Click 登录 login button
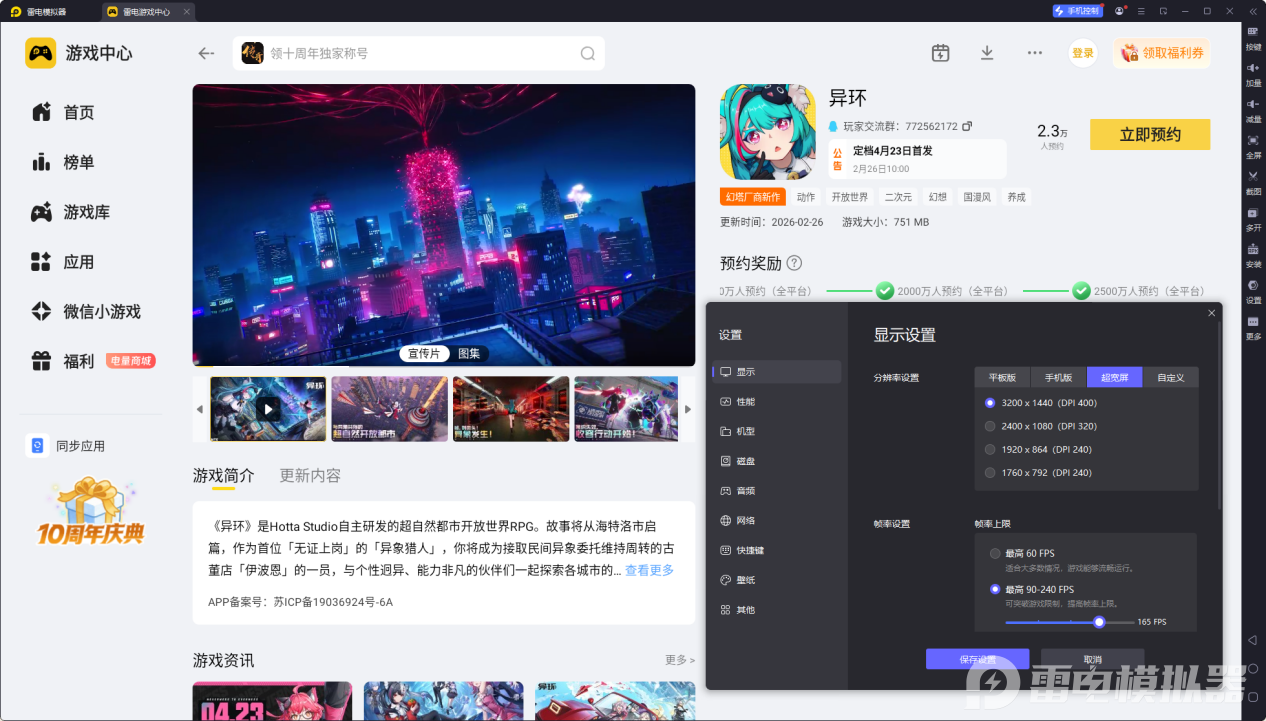Screen dimensions: 1266x721 (1083, 53)
